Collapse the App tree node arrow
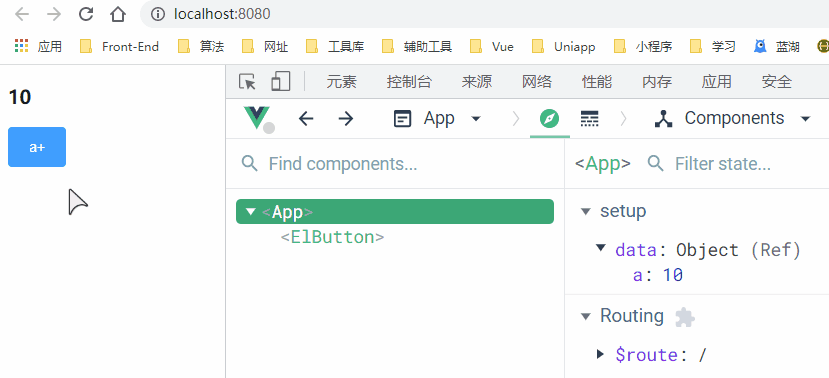The image size is (829, 378). pyautogui.click(x=251, y=211)
